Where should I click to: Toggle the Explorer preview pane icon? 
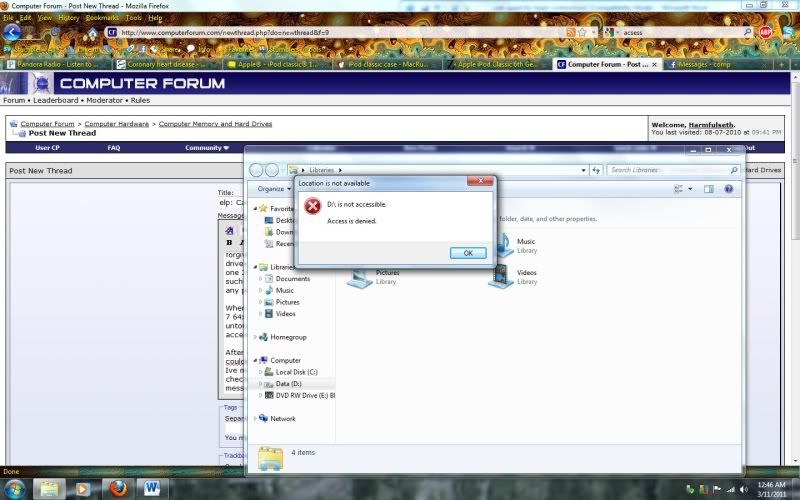[708, 189]
